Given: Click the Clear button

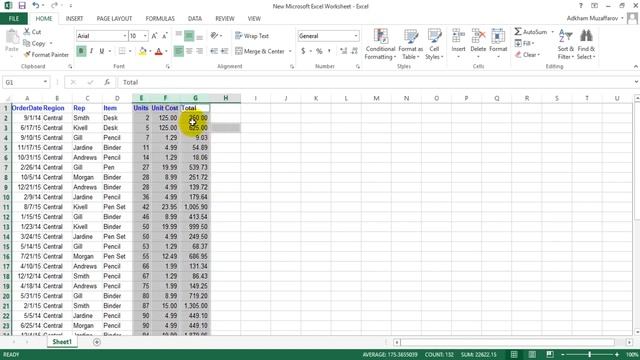Looking at the screenshot, I should (527, 55).
